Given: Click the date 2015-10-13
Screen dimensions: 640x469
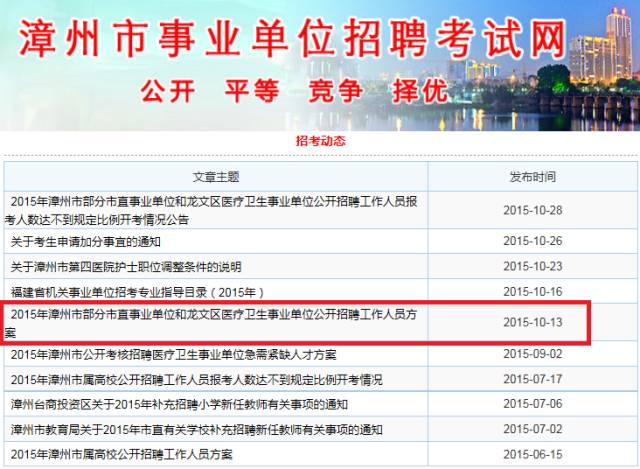Looking at the screenshot, I should coord(533,322).
